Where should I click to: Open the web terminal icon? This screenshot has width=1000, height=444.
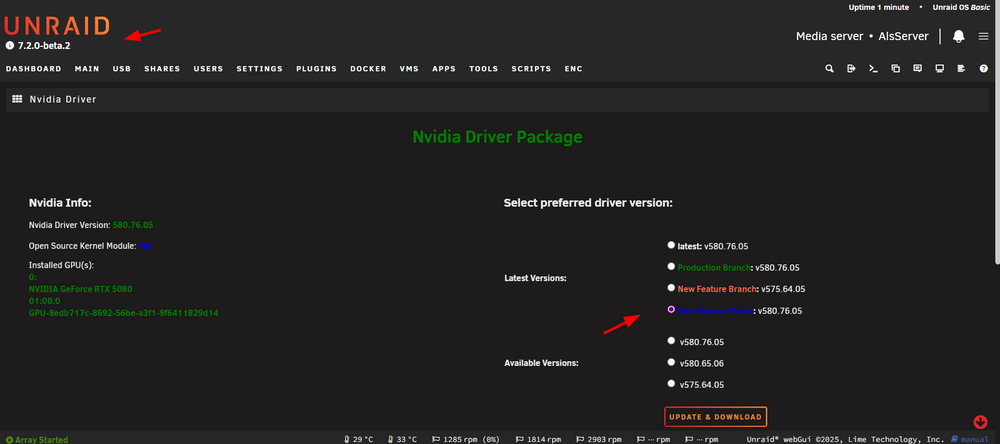[873, 69]
